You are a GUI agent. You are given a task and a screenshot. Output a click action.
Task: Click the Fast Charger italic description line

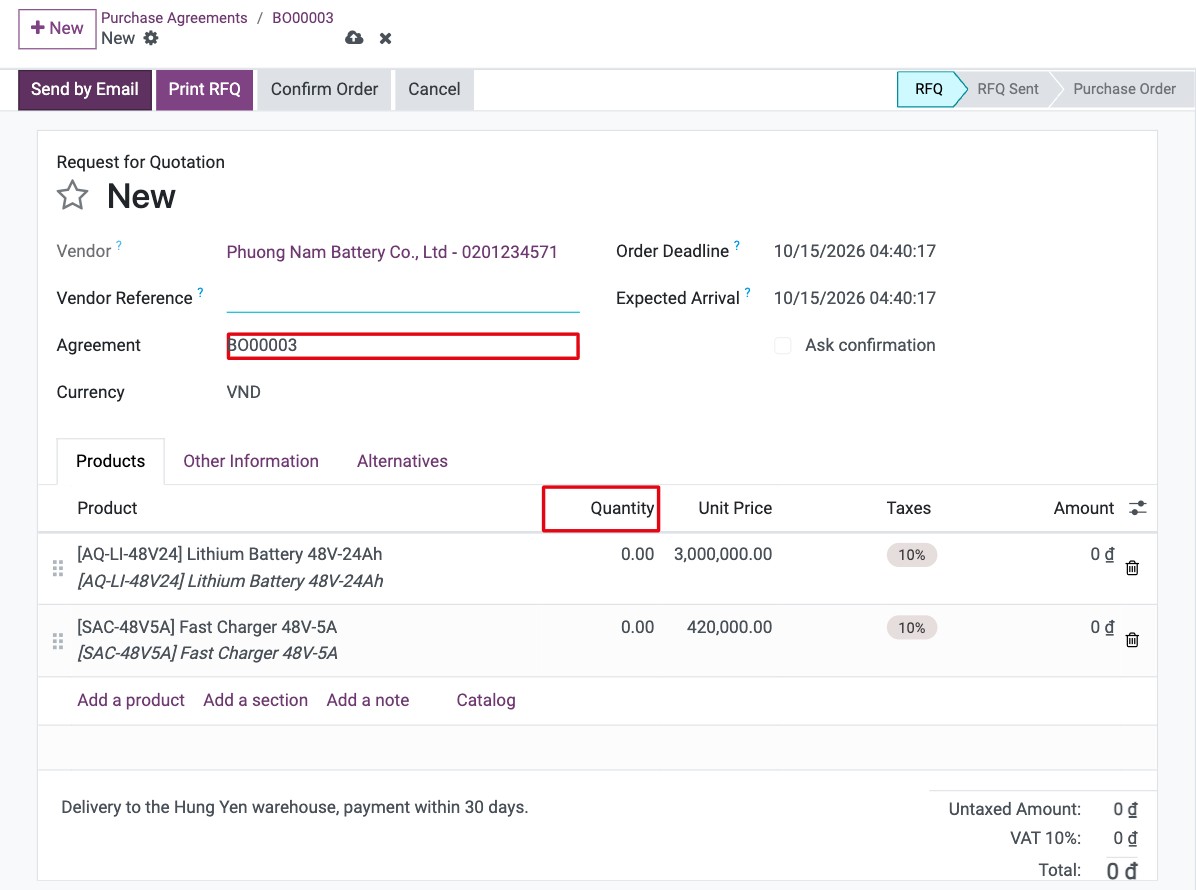coord(207,654)
